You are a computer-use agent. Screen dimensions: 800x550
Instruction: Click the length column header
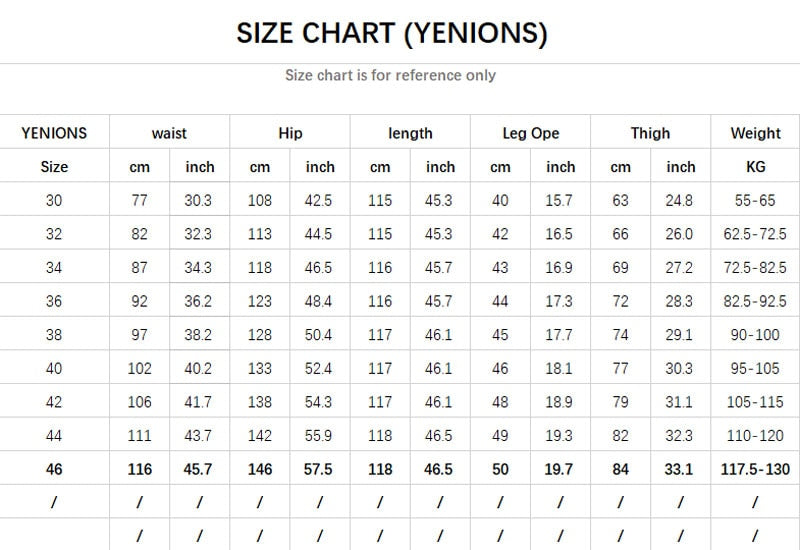pyautogui.click(x=410, y=133)
